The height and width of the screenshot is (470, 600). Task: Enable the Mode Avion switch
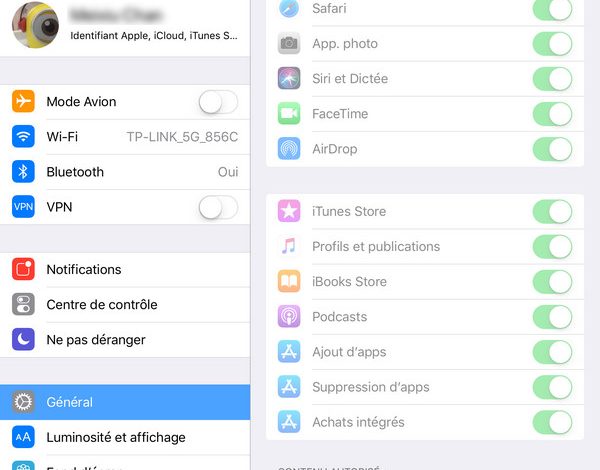(218, 102)
